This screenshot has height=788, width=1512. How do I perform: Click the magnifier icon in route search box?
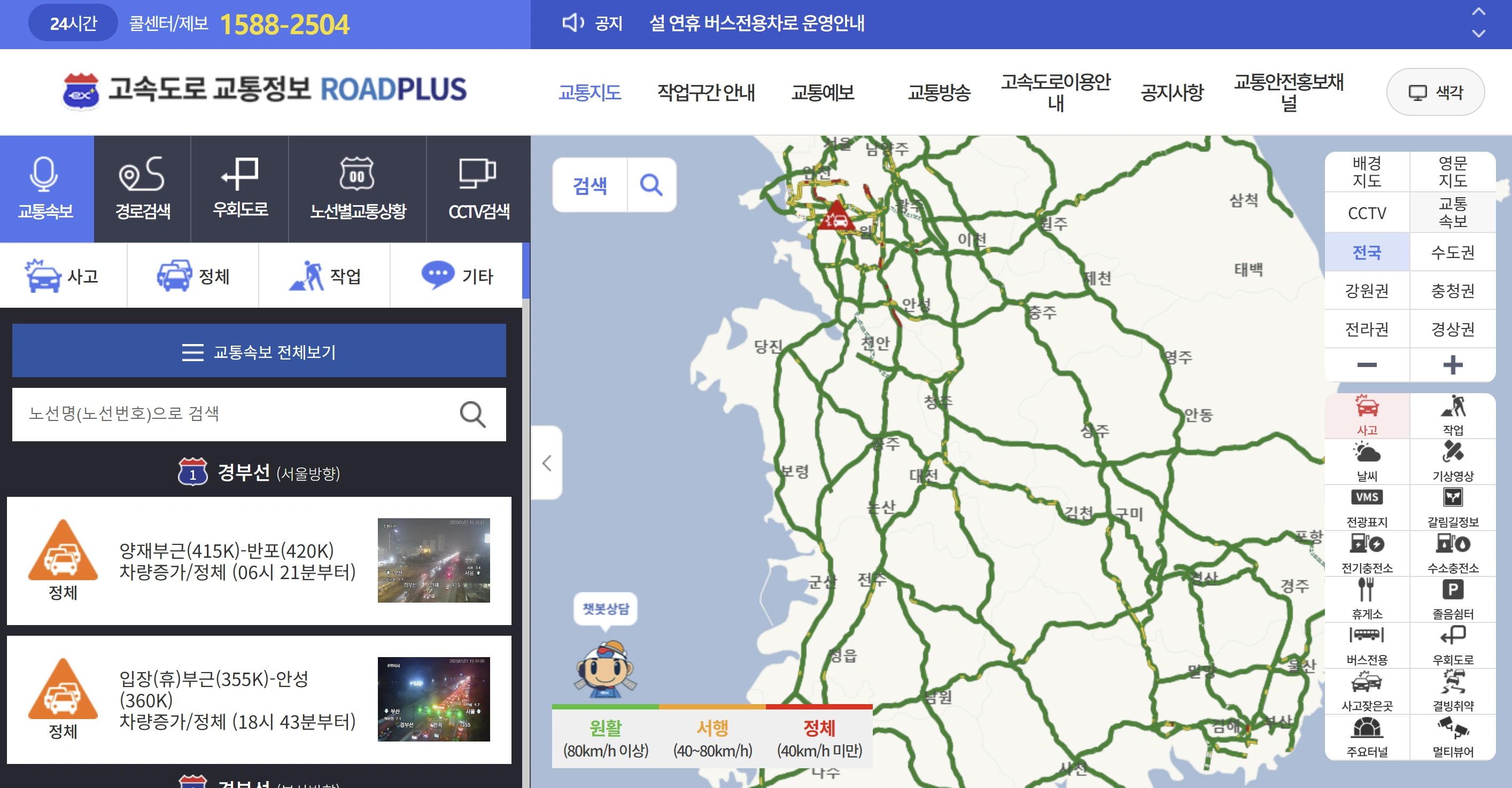point(472,414)
